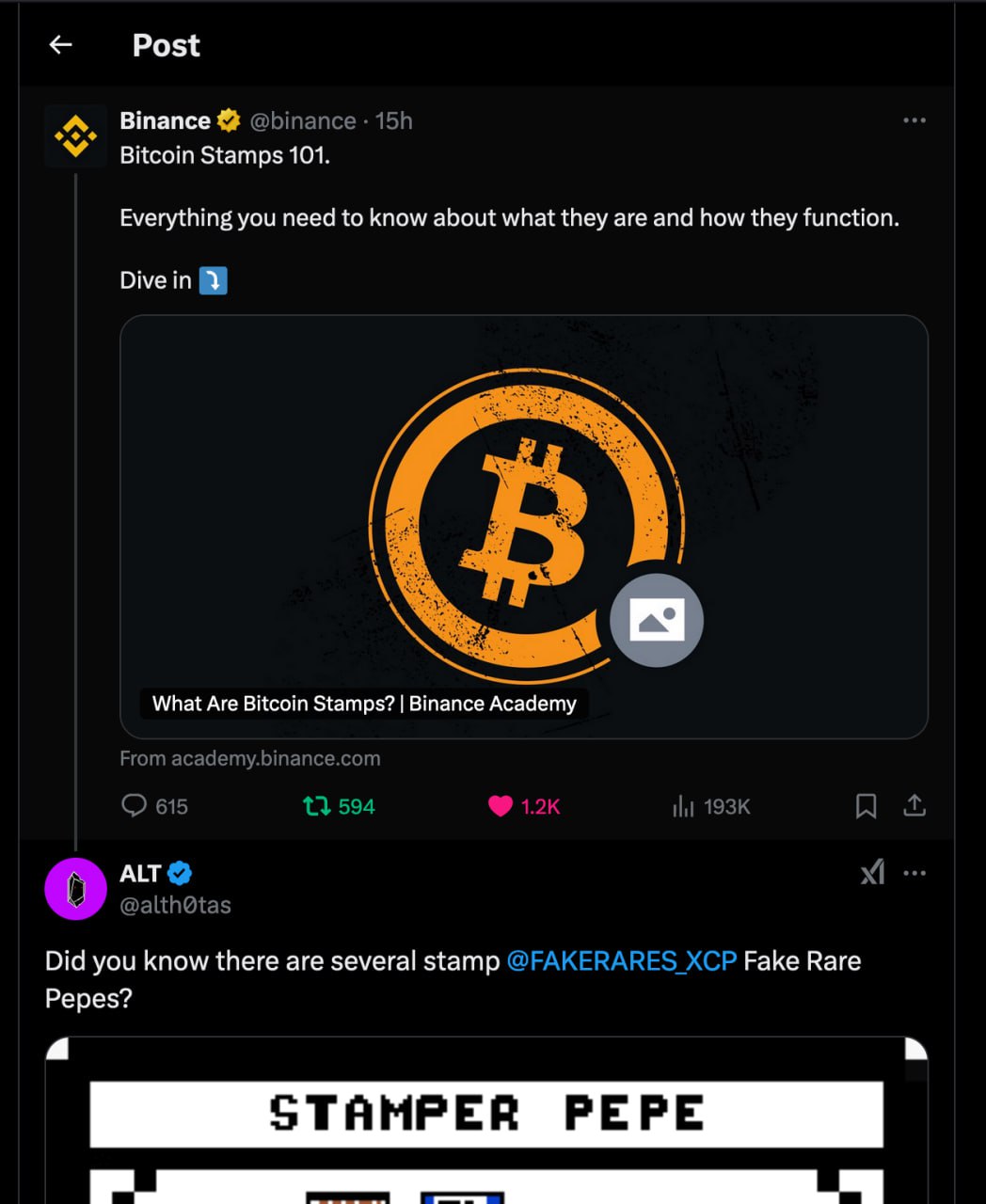Open ALT profile avatar
Image resolution: width=986 pixels, height=1204 pixels.
pyautogui.click(x=75, y=889)
